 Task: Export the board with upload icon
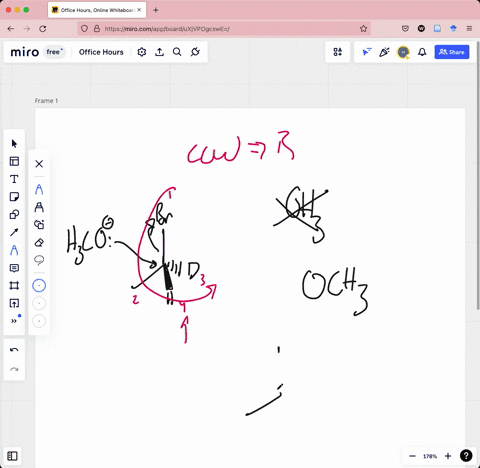click(x=160, y=52)
